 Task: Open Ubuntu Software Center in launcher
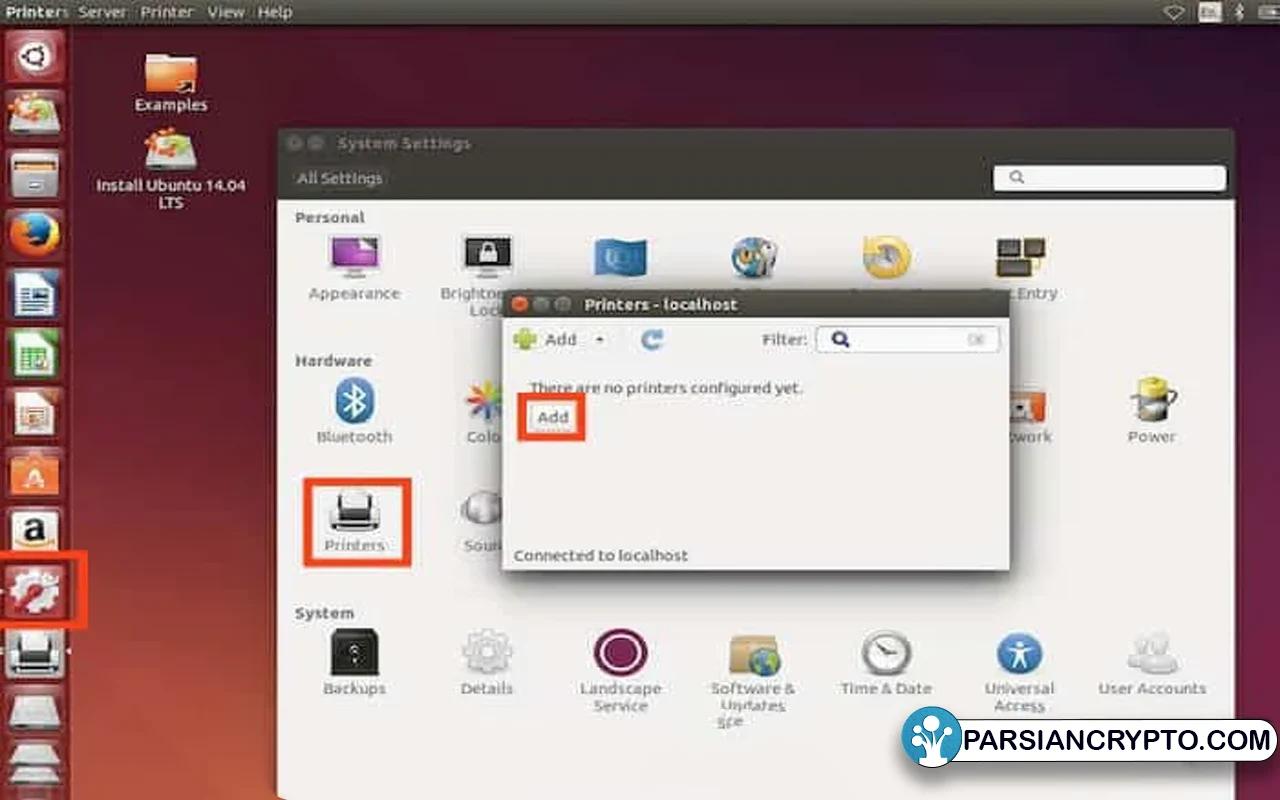click(x=36, y=473)
